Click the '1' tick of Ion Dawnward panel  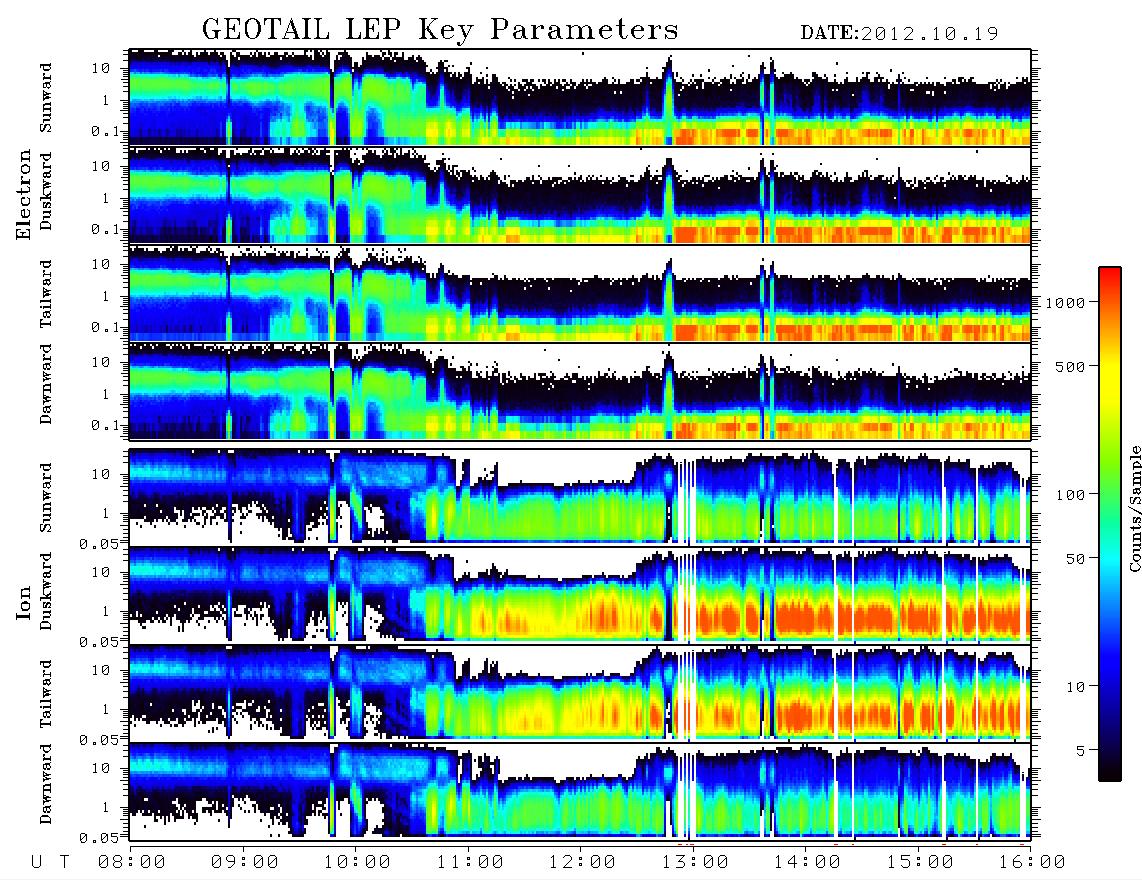tap(105, 807)
